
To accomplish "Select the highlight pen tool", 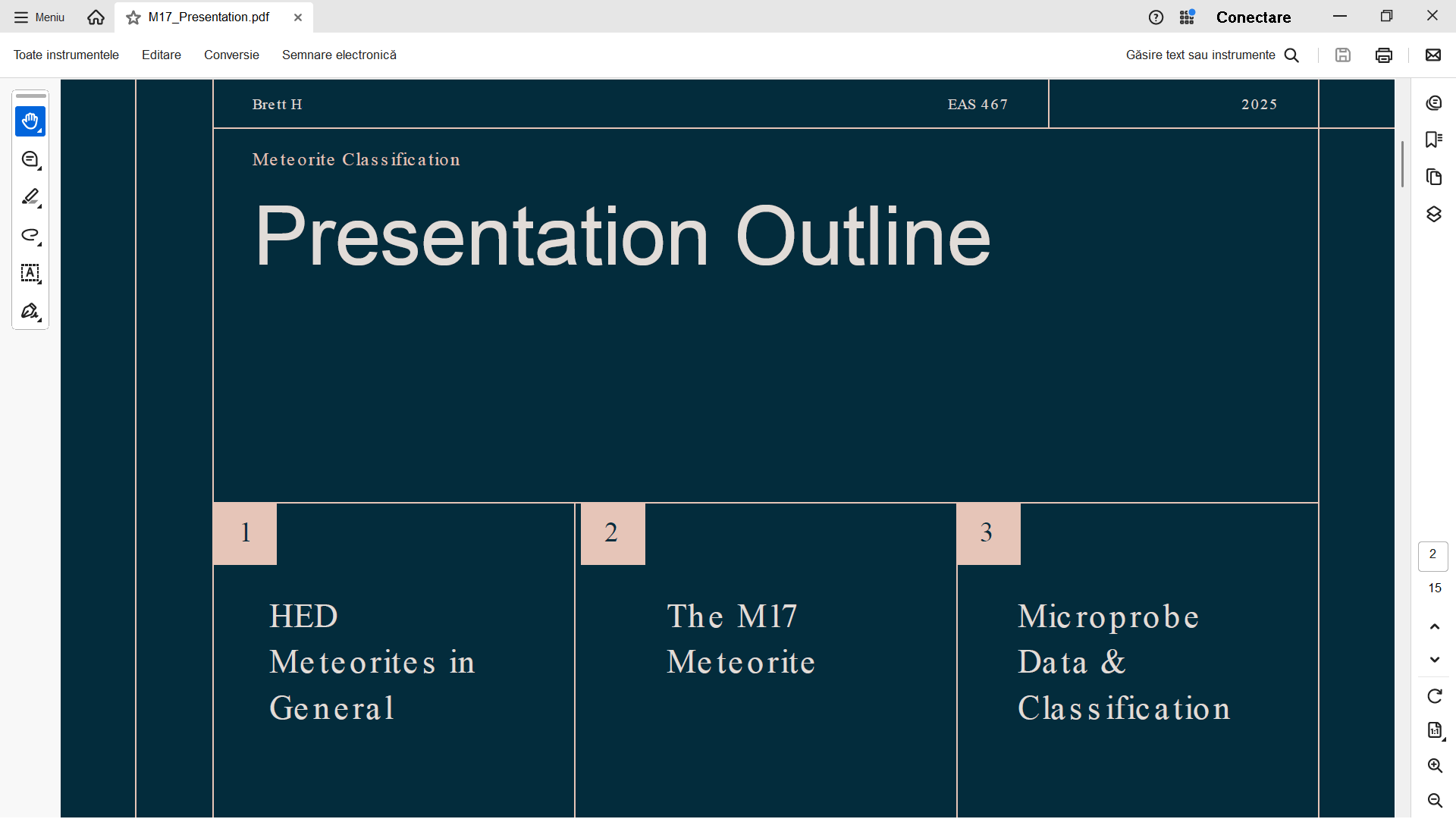I will click(x=30, y=197).
